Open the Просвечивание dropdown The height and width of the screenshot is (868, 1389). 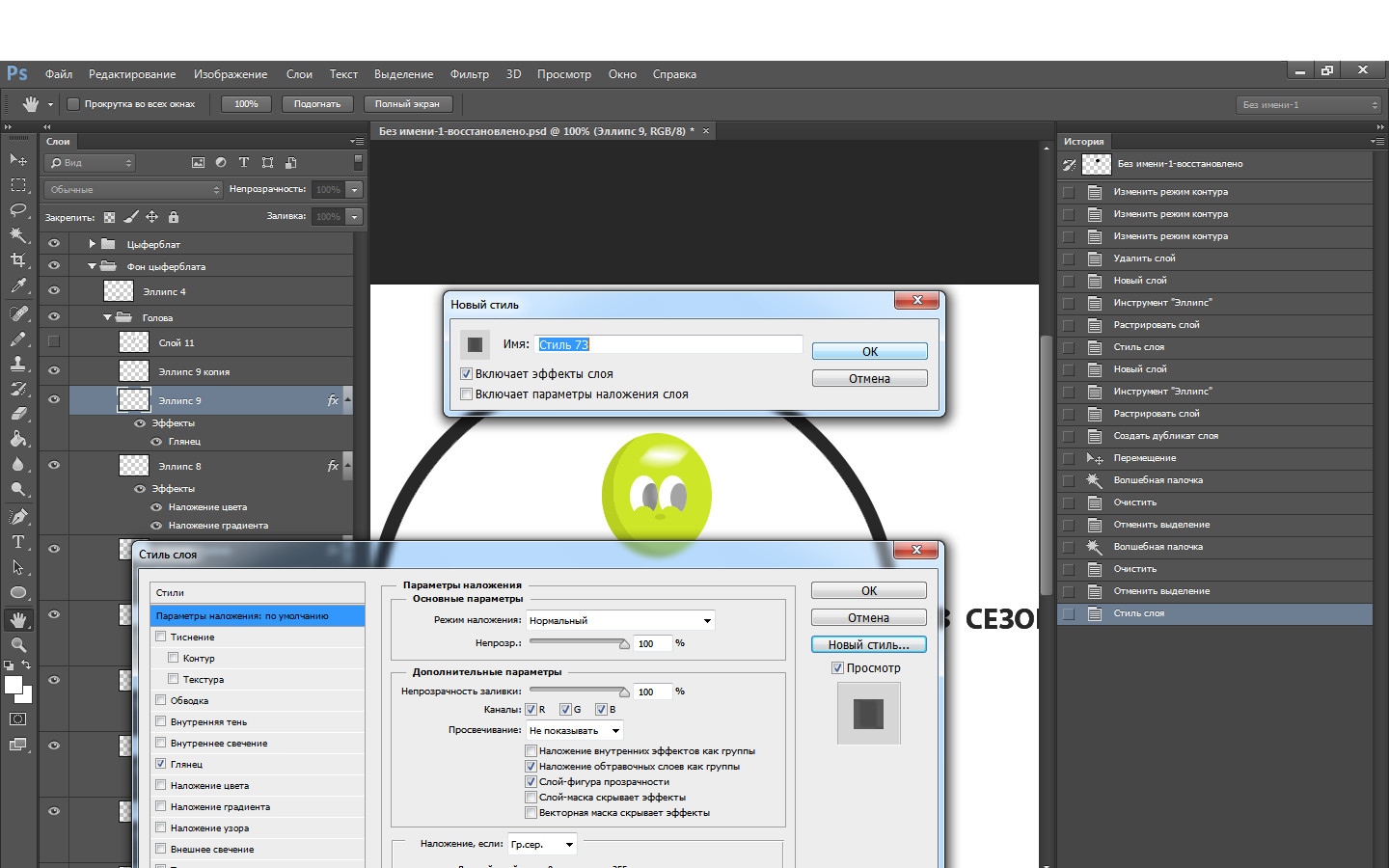574,730
